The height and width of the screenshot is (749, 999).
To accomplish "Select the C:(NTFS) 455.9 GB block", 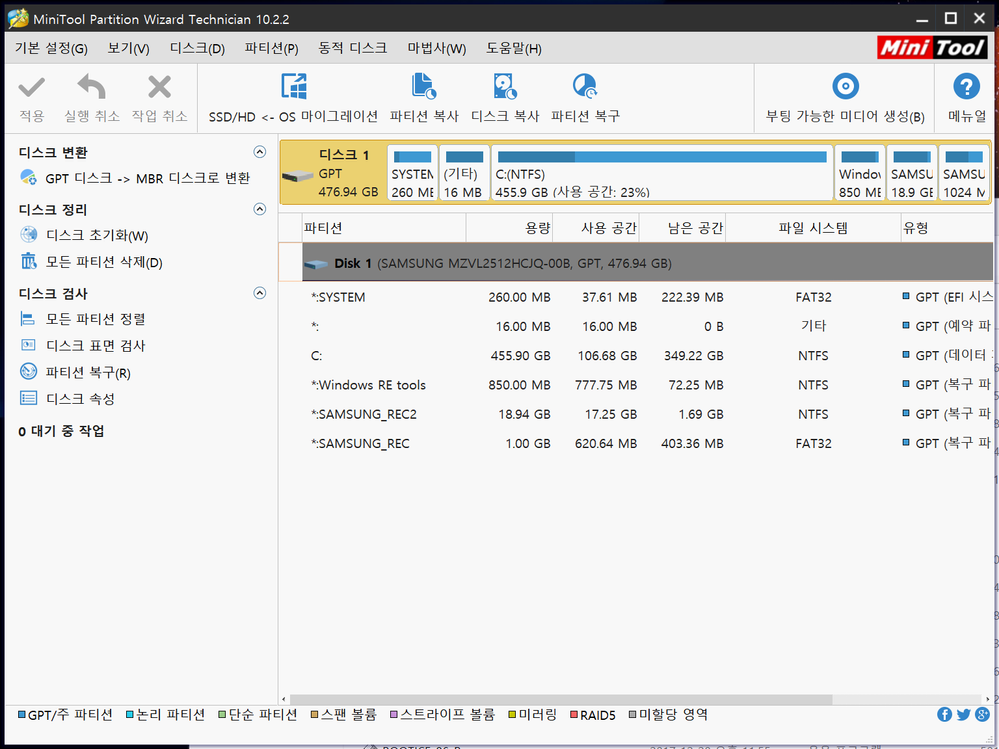I will click(662, 173).
